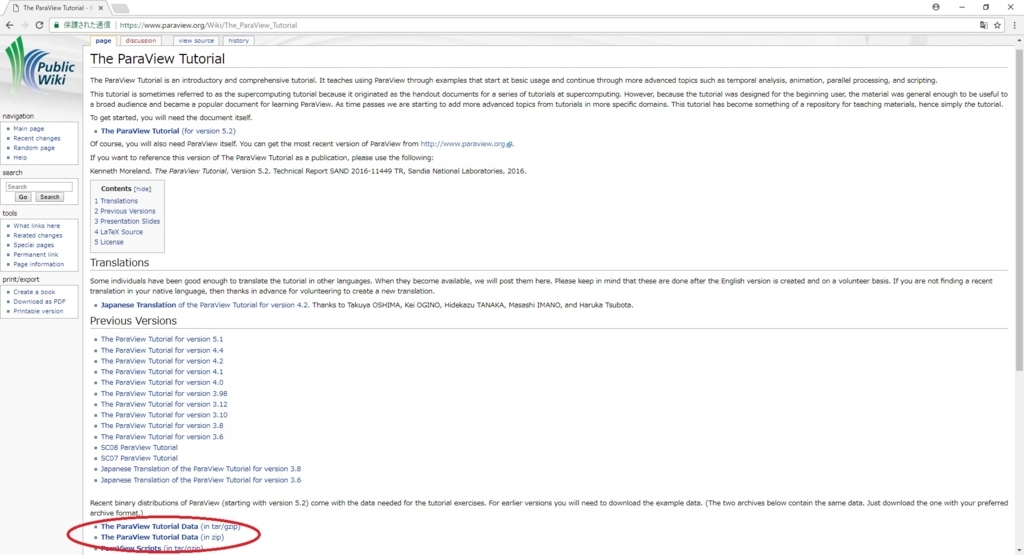Jump to 3 Presentation Slides in contents
Screen dimensions: 1024x555
point(127,221)
